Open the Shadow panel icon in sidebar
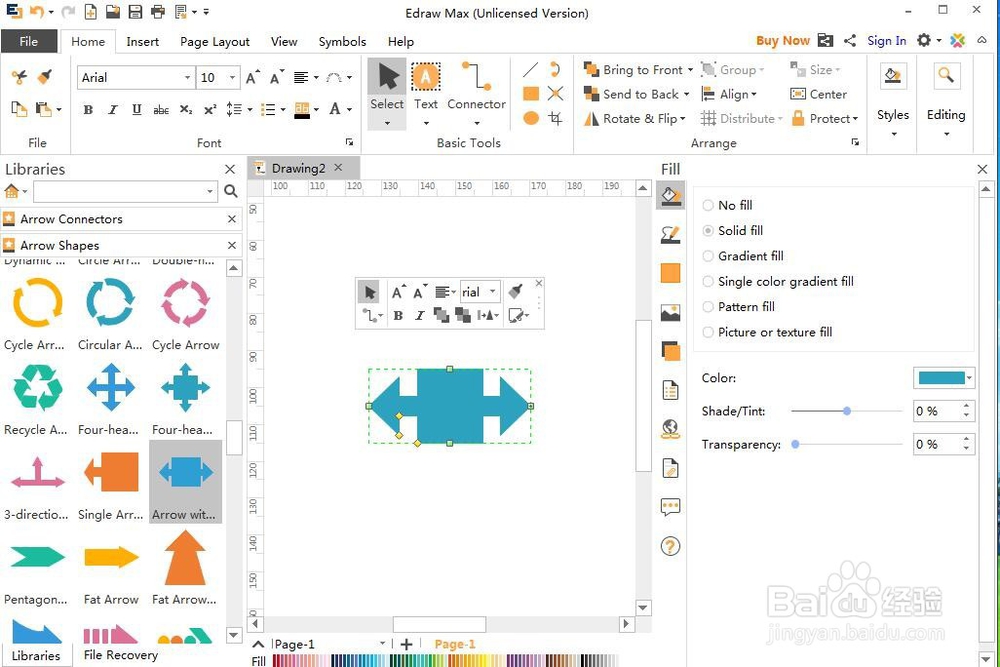 pos(670,351)
